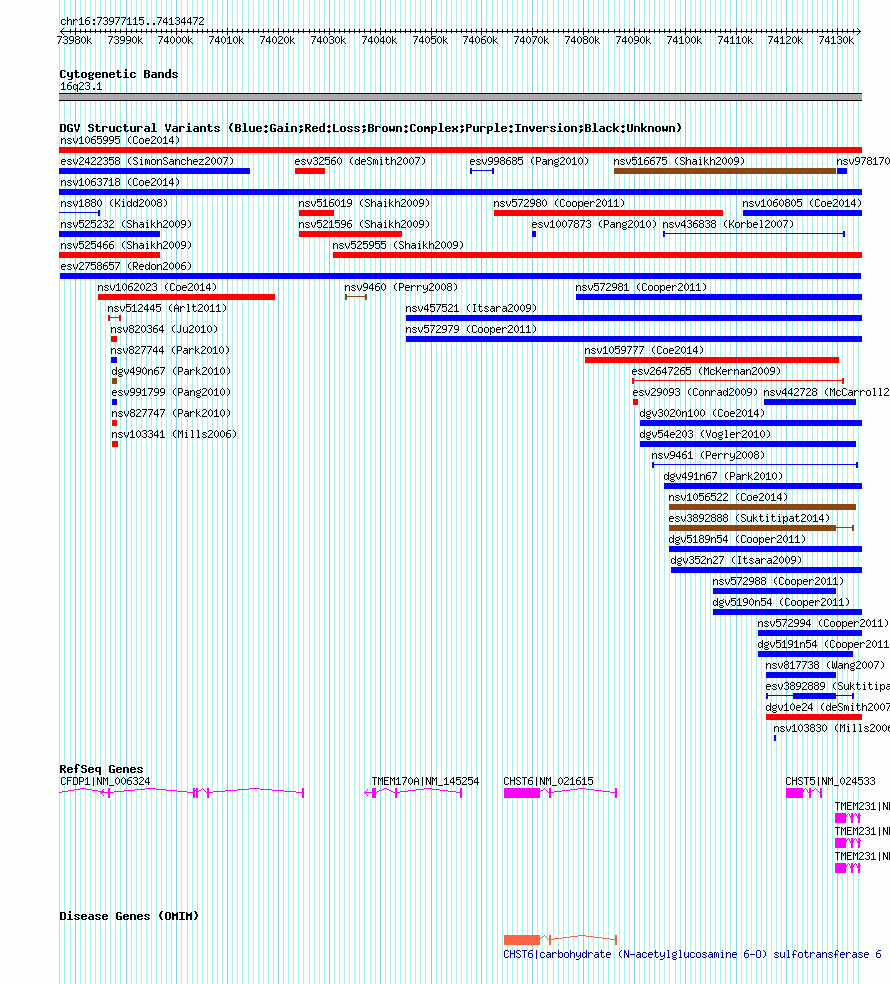
Task: Open nsv572981 (Cooper2011) variant label
Action: (641, 287)
